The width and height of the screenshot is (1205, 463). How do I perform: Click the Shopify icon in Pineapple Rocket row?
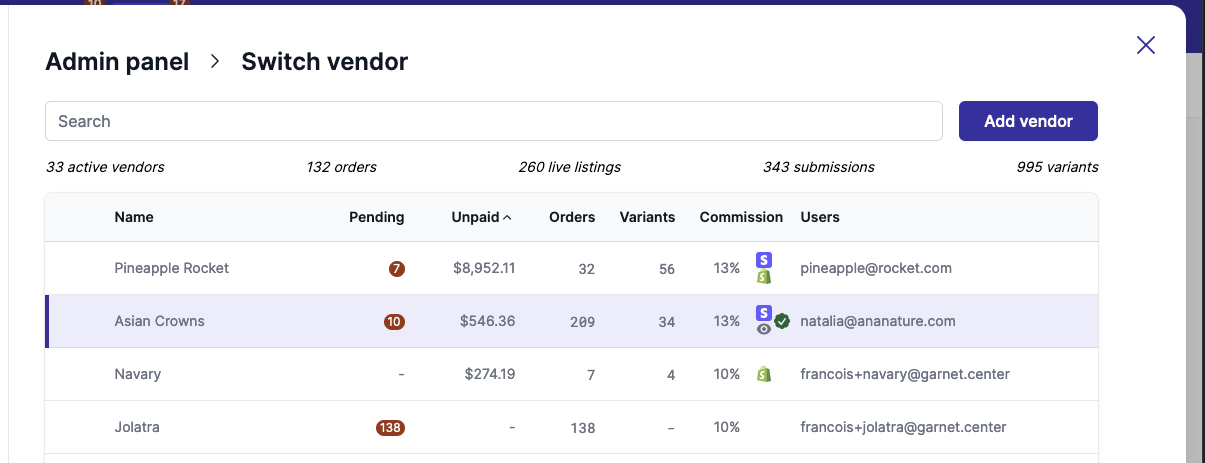764,277
